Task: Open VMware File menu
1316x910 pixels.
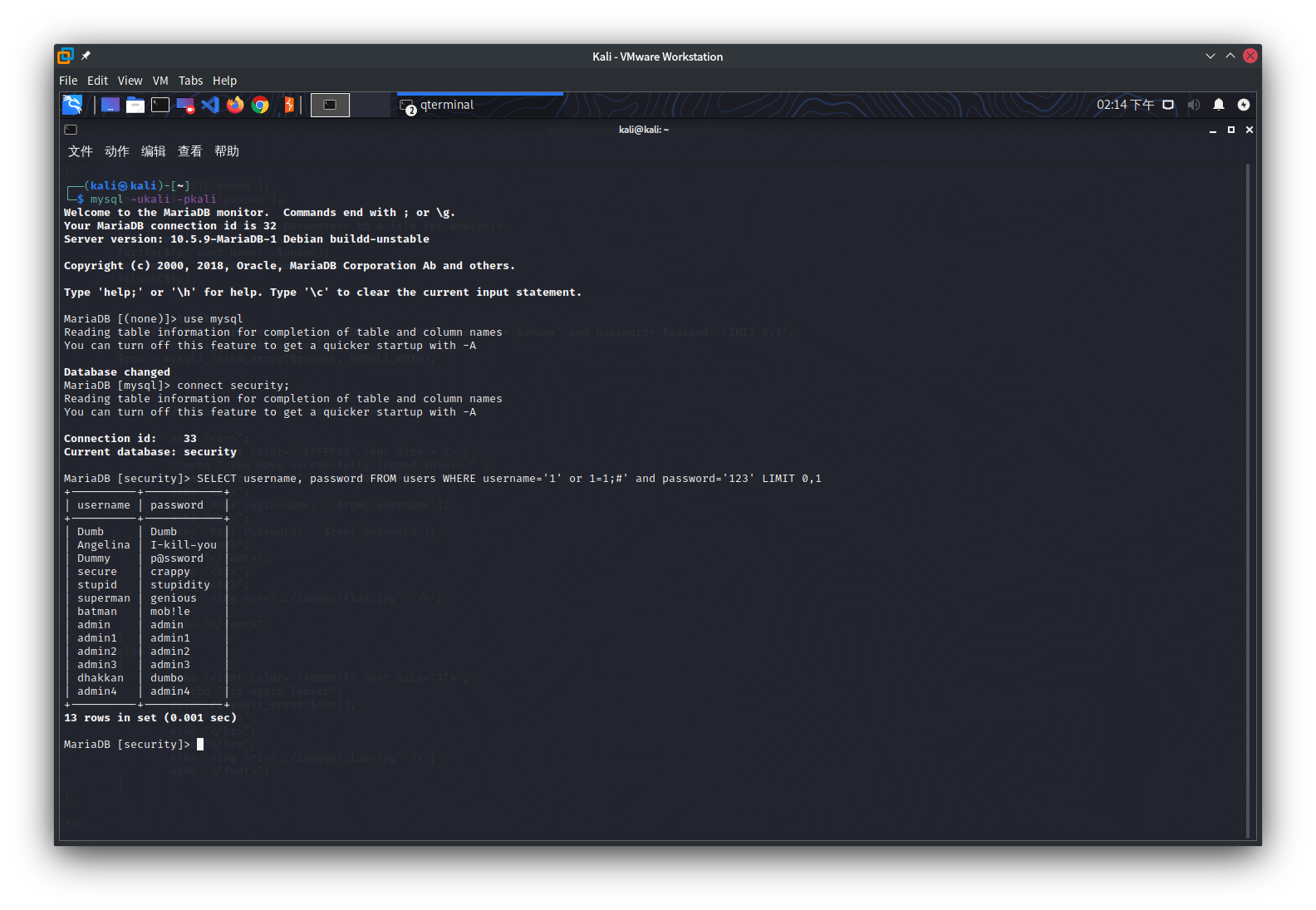Action: coord(68,81)
